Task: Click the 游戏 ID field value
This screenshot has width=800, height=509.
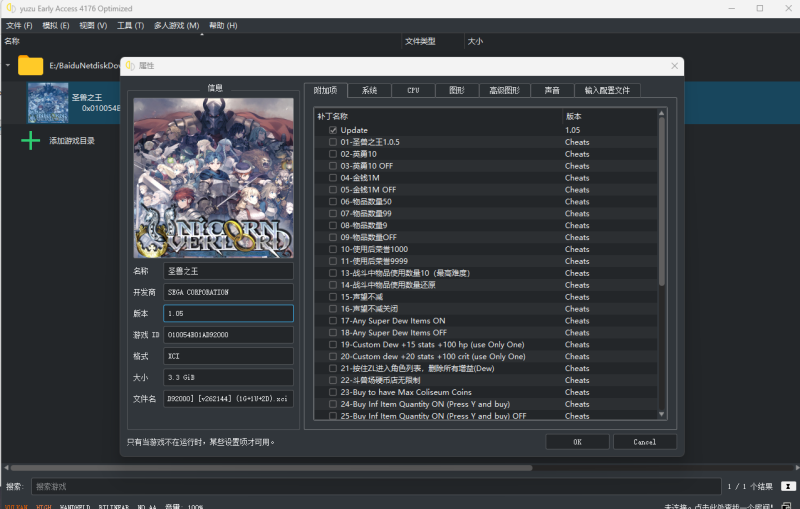Action: 228,335
